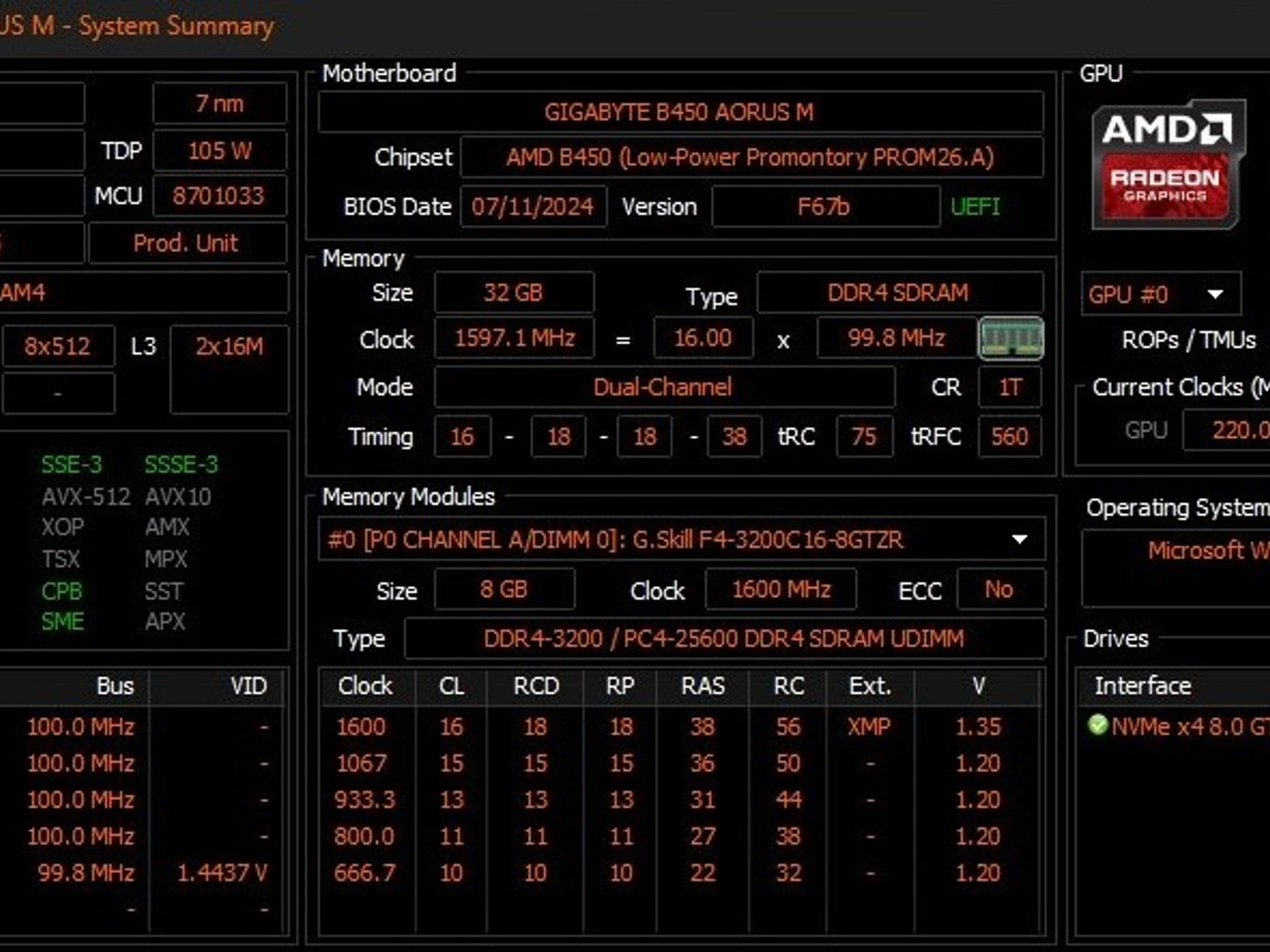This screenshot has width=1270, height=952.
Task: Click the CPB feature label
Action: pos(61,591)
